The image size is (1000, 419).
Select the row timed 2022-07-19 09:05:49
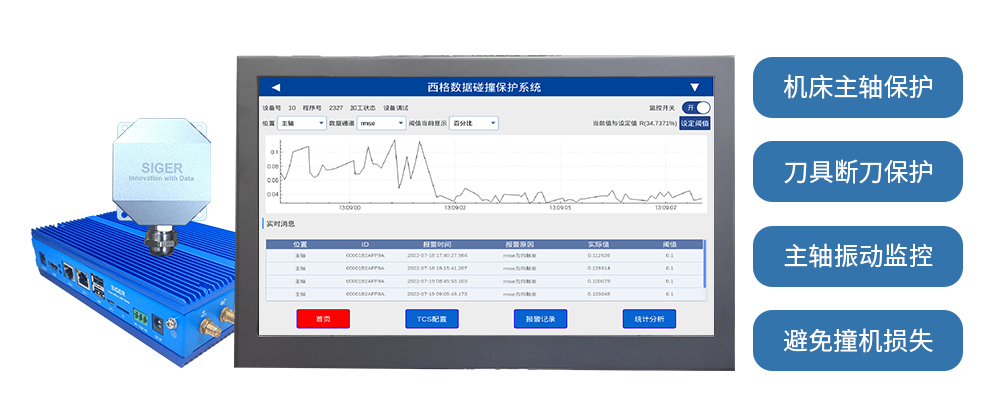click(x=485, y=294)
